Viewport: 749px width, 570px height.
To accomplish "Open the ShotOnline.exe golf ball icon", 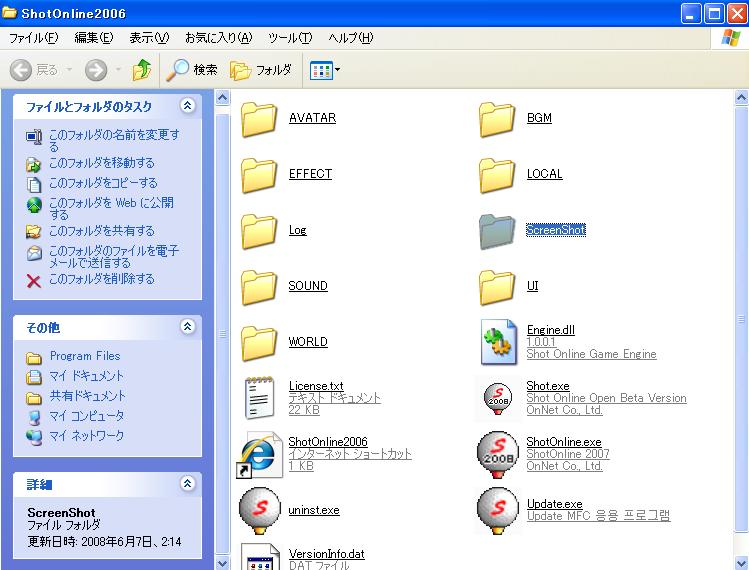I will click(x=497, y=454).
